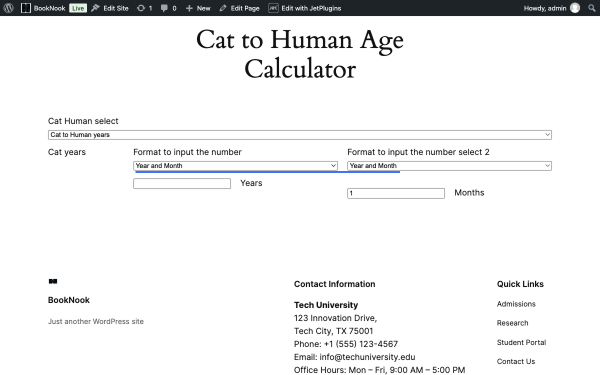Click the 123 Innovation Drive address line
The image size is (600, 375).
click(x=335, y=318)
